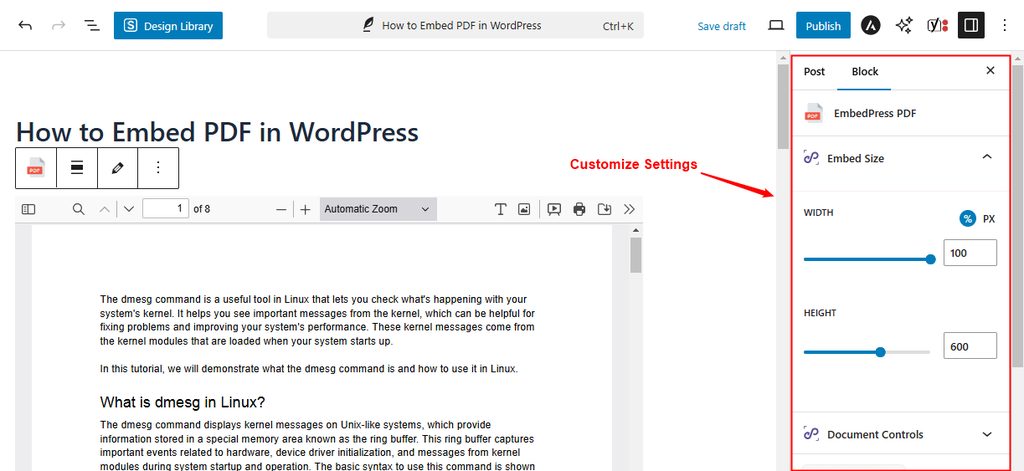Screen dimensions: 1024x471
Task: Open the AI sparkle assistant icon
Action: coord(904,25)
